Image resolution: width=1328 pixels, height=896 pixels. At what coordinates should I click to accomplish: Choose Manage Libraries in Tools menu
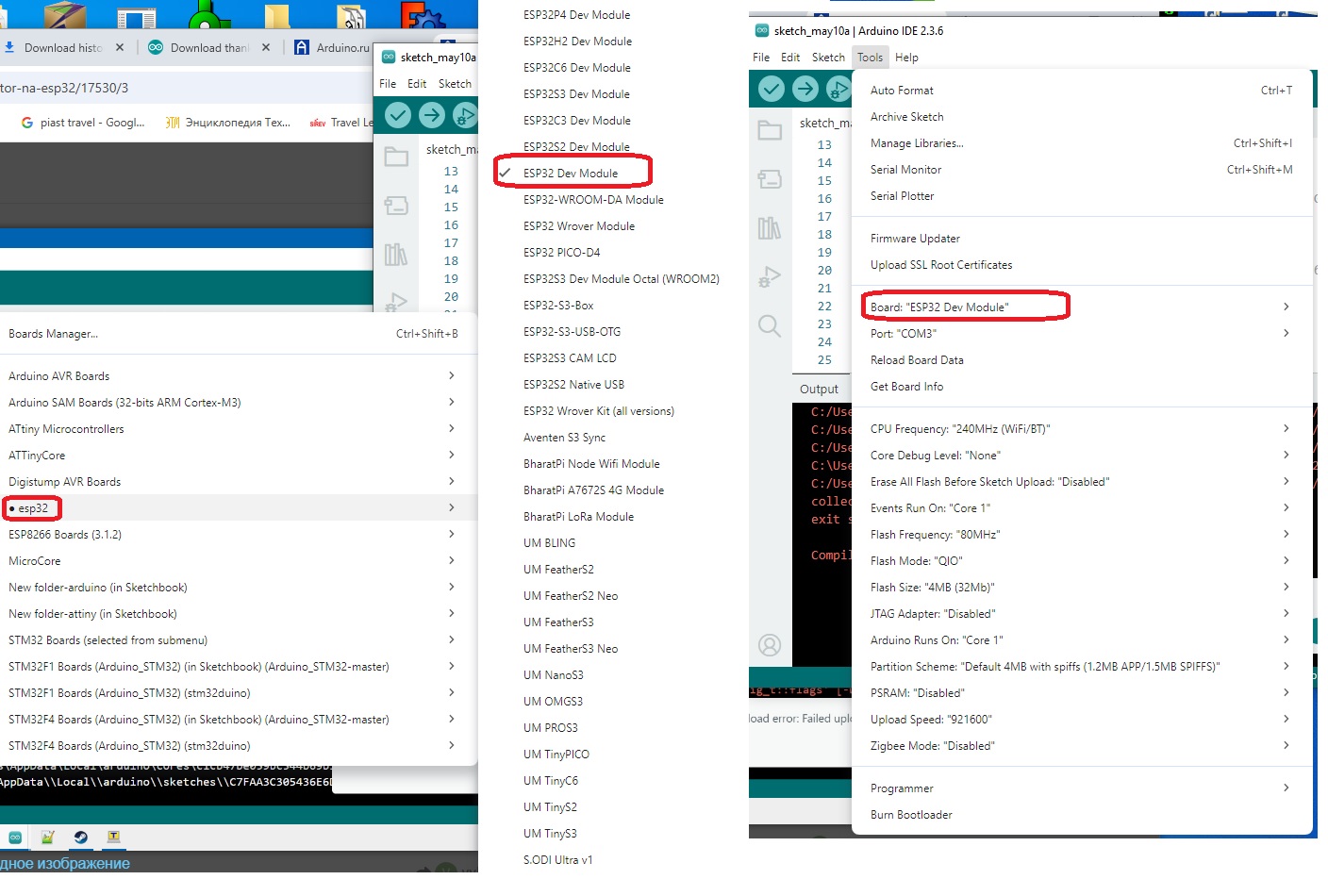1082,143
